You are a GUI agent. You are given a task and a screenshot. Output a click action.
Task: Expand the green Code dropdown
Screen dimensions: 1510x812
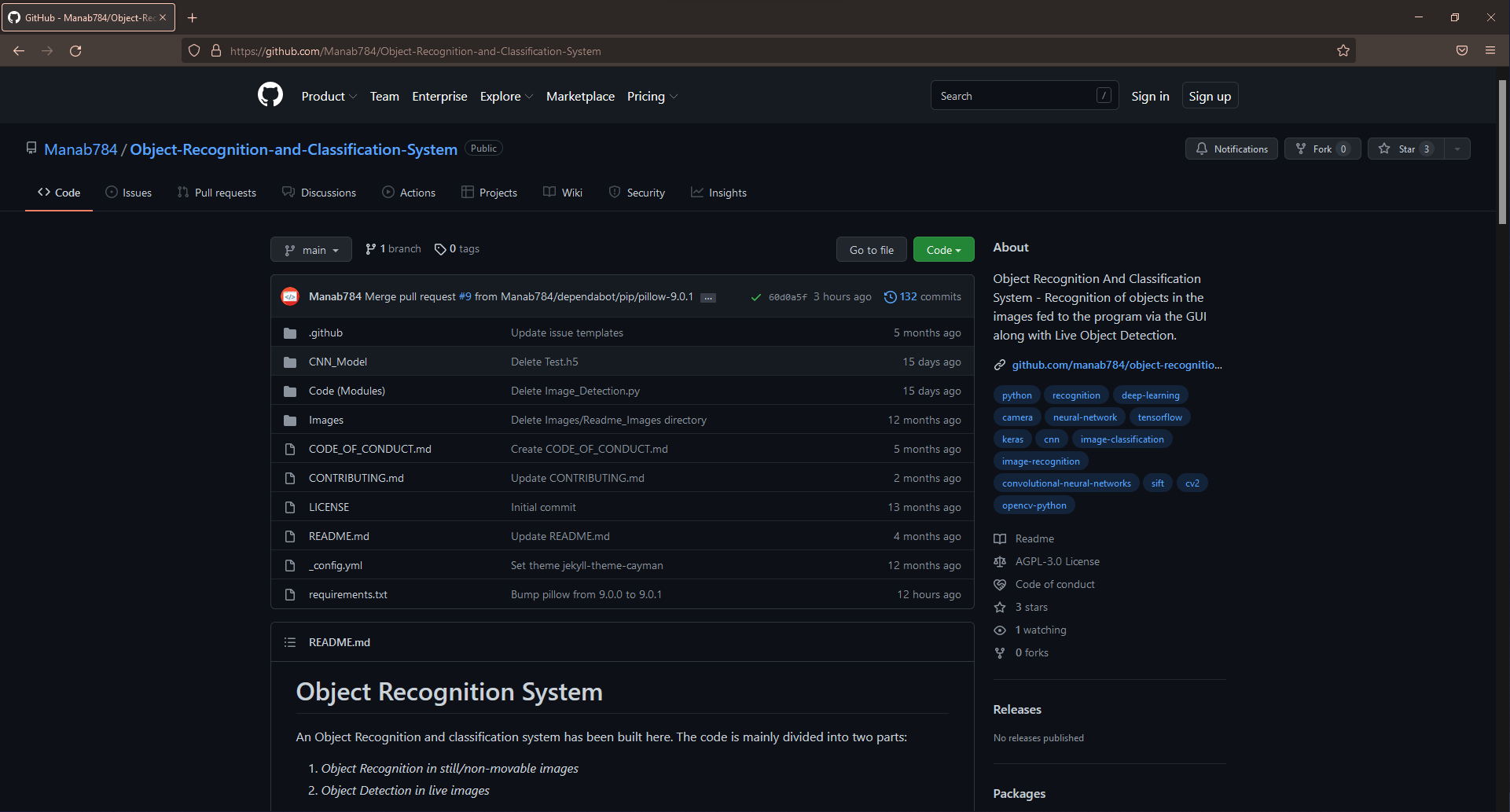point(943,250)
